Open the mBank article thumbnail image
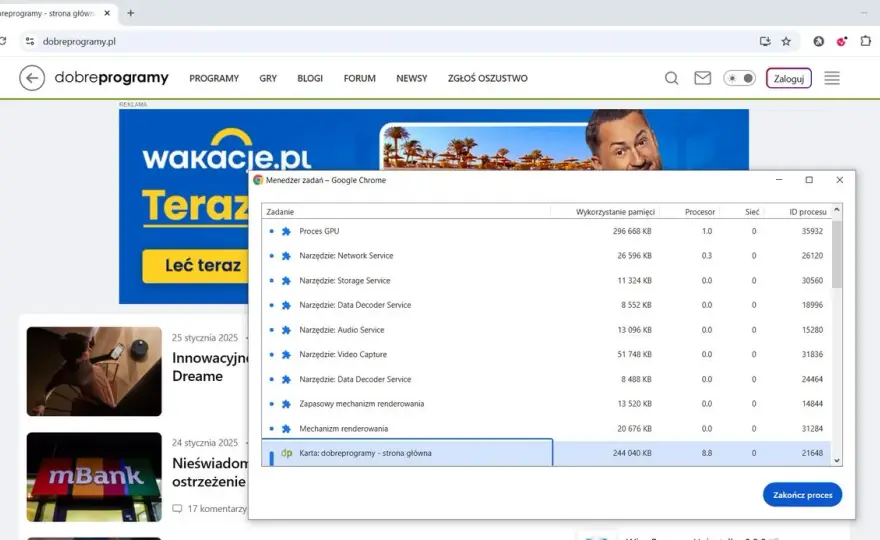 click(94, 477)
